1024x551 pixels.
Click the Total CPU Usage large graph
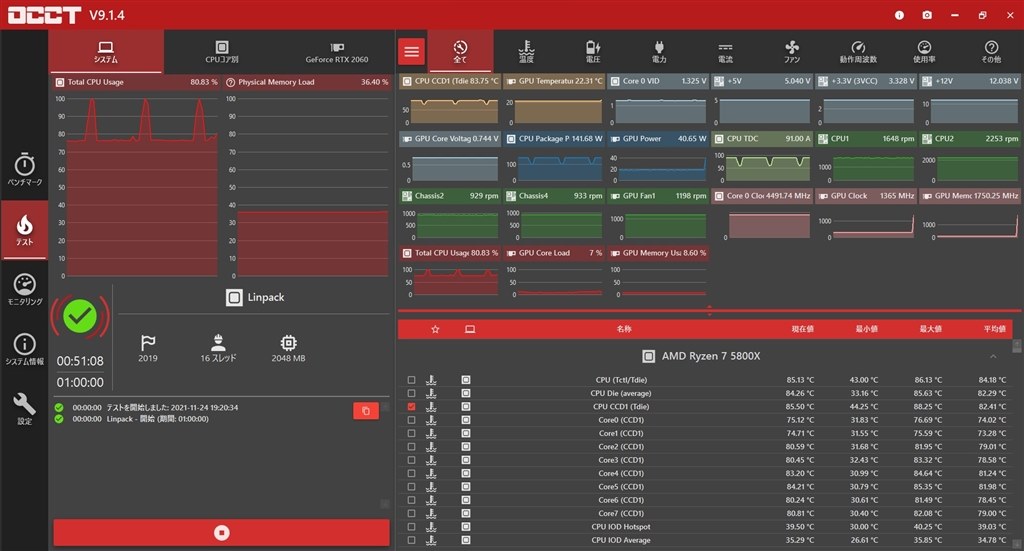point(136,178)
